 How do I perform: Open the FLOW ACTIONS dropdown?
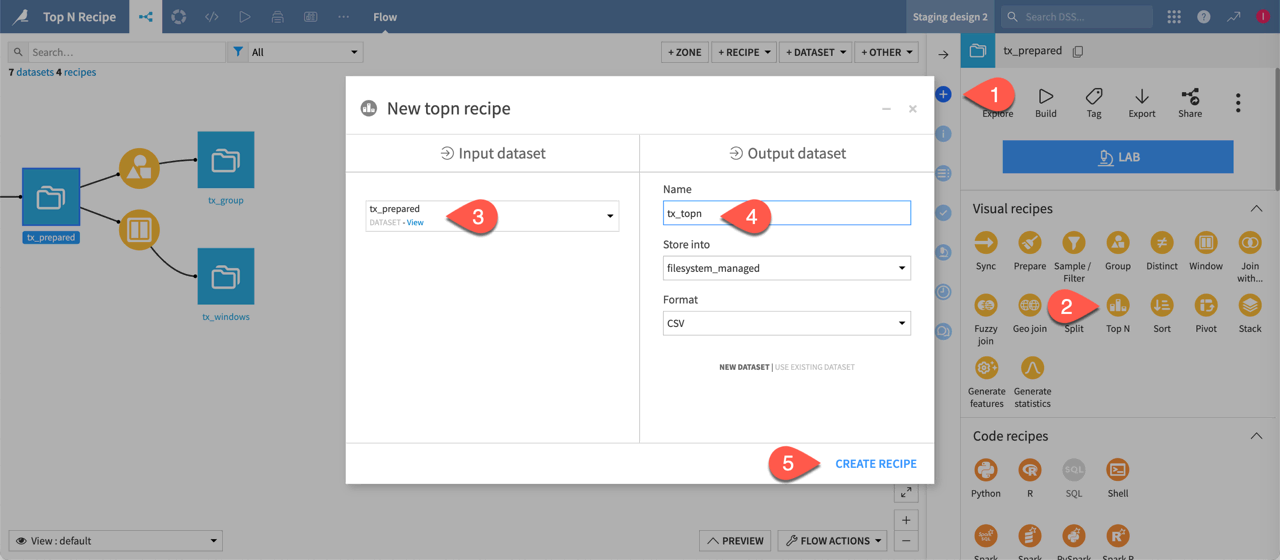(x=834, y=540)
